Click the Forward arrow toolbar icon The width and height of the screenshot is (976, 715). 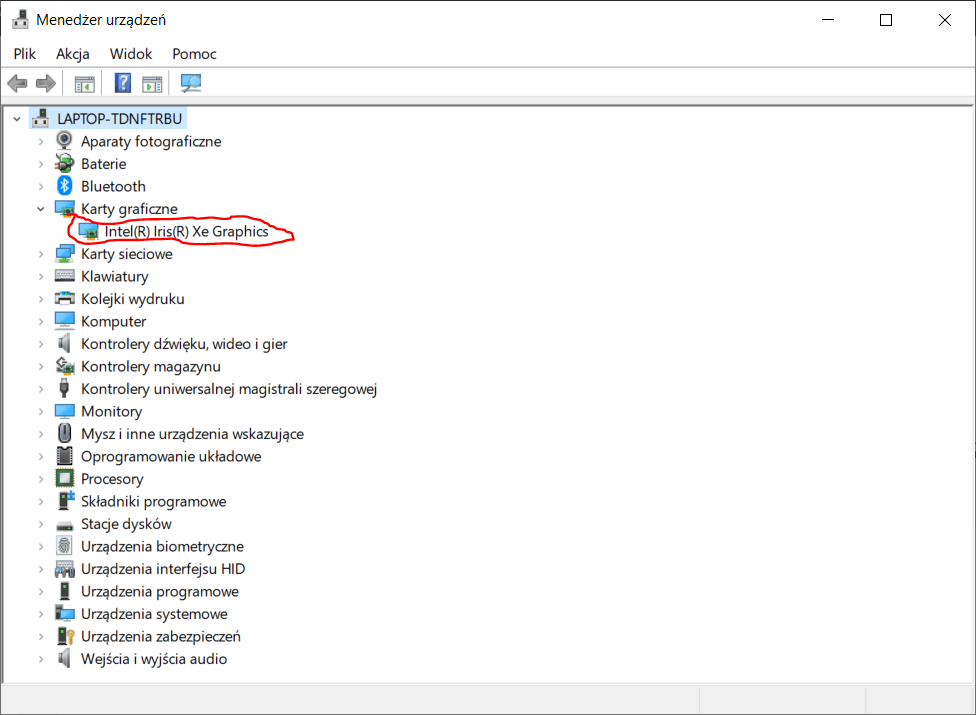tap(46, 83)
